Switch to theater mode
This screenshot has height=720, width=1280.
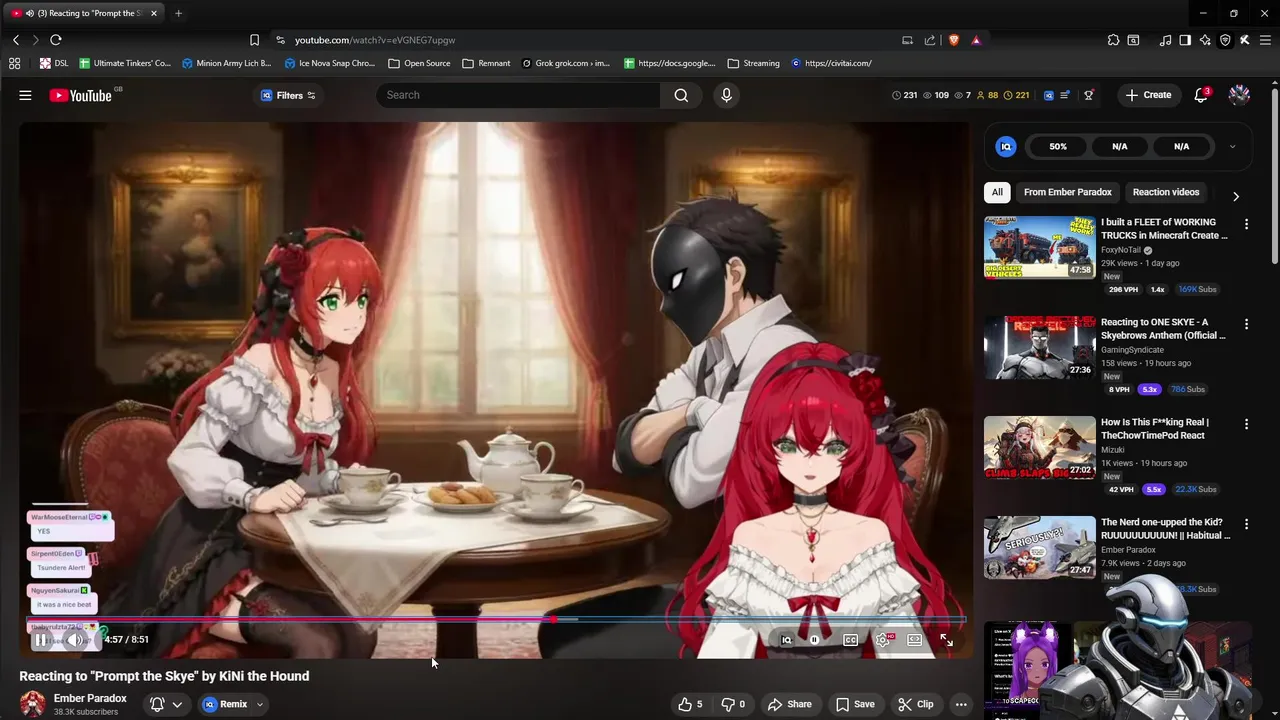point(914,640)
